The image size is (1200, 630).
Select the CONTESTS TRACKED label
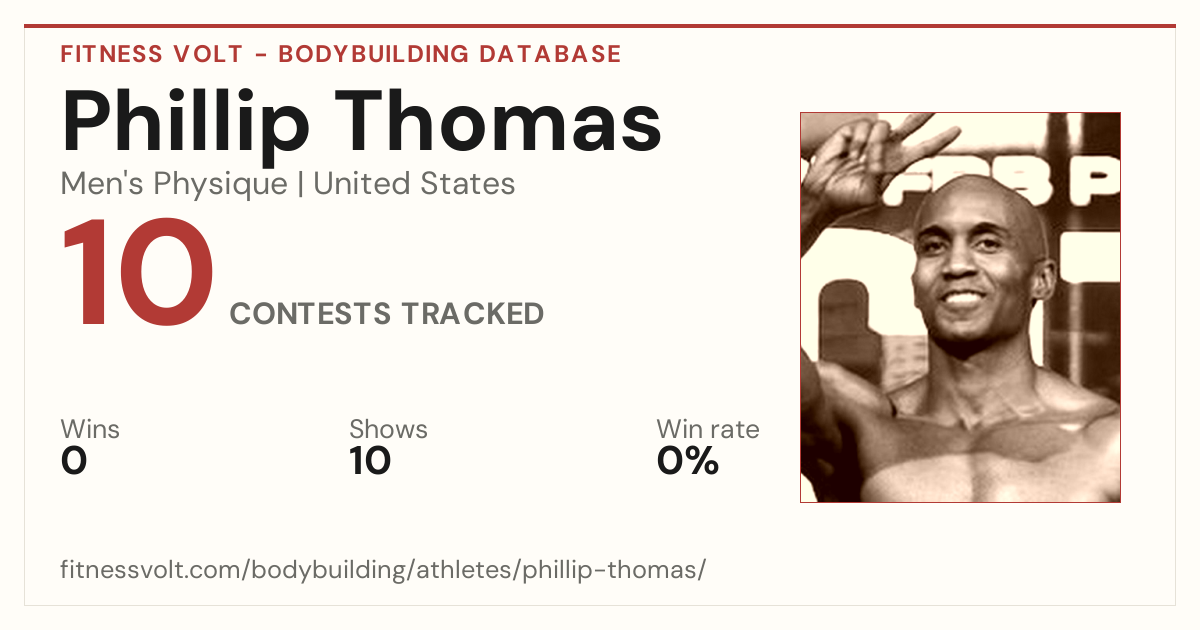click(387, 314)
